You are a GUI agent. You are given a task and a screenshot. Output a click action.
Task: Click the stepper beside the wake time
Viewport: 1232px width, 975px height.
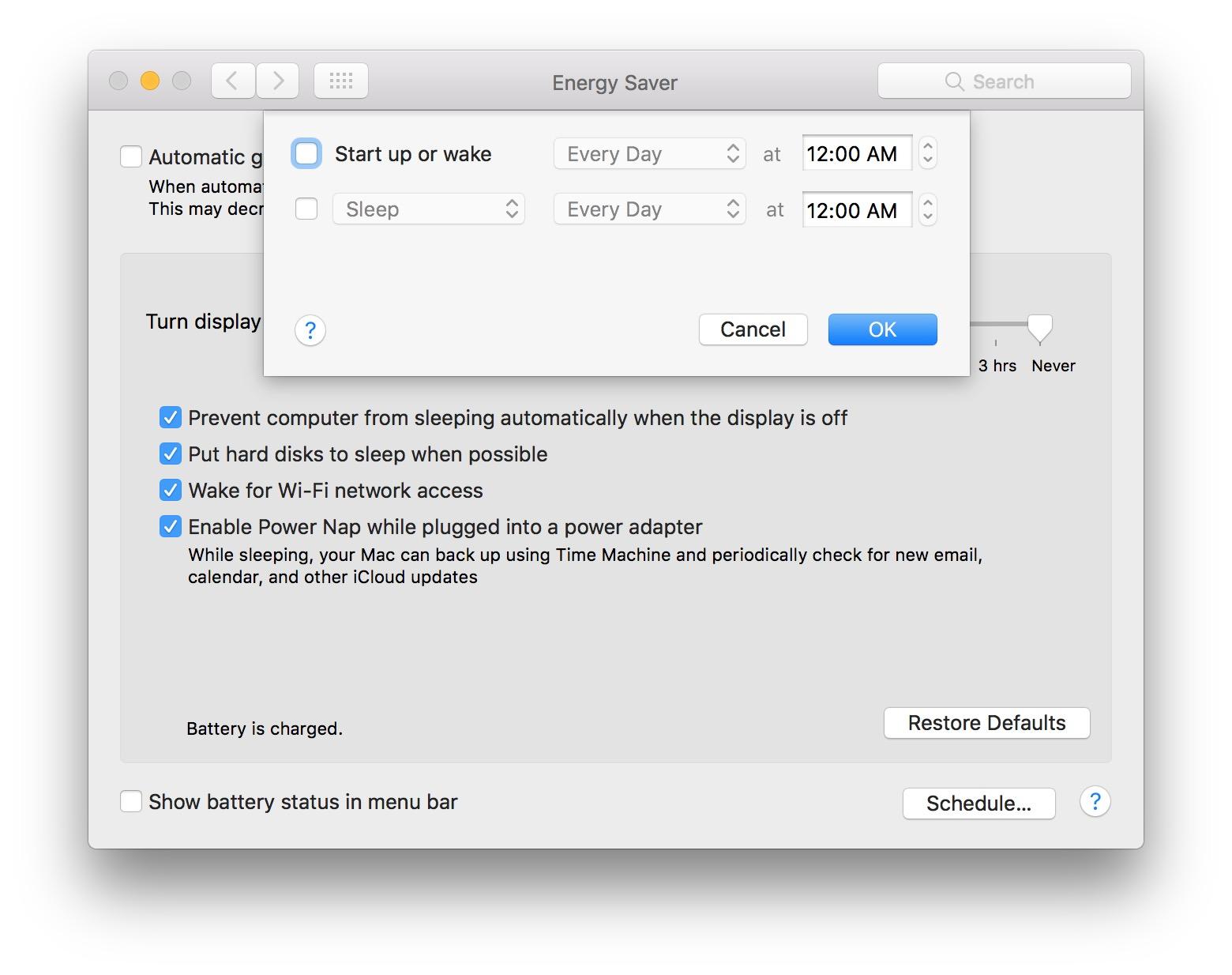pyautogui.click(x=928, y=153)
